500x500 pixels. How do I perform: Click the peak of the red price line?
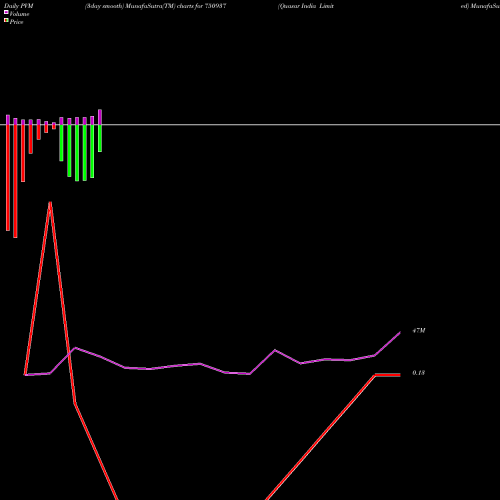point(50,203)
